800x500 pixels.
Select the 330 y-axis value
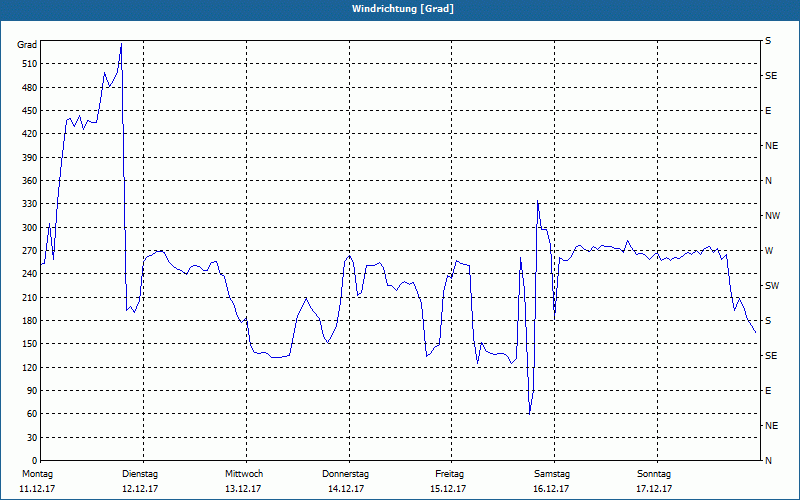click(x=31, y=204)
